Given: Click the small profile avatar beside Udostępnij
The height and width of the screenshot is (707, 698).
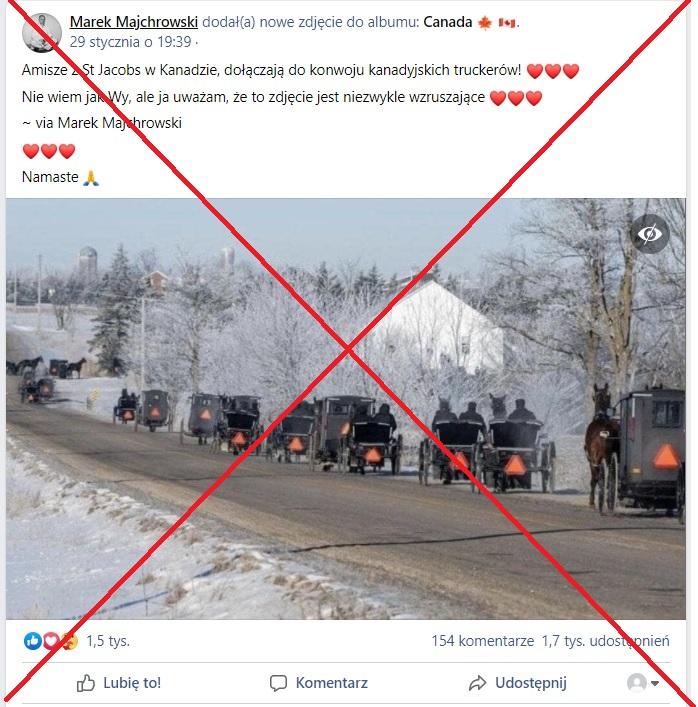Looking at the screenshot, I should click(x=637, y=683).
